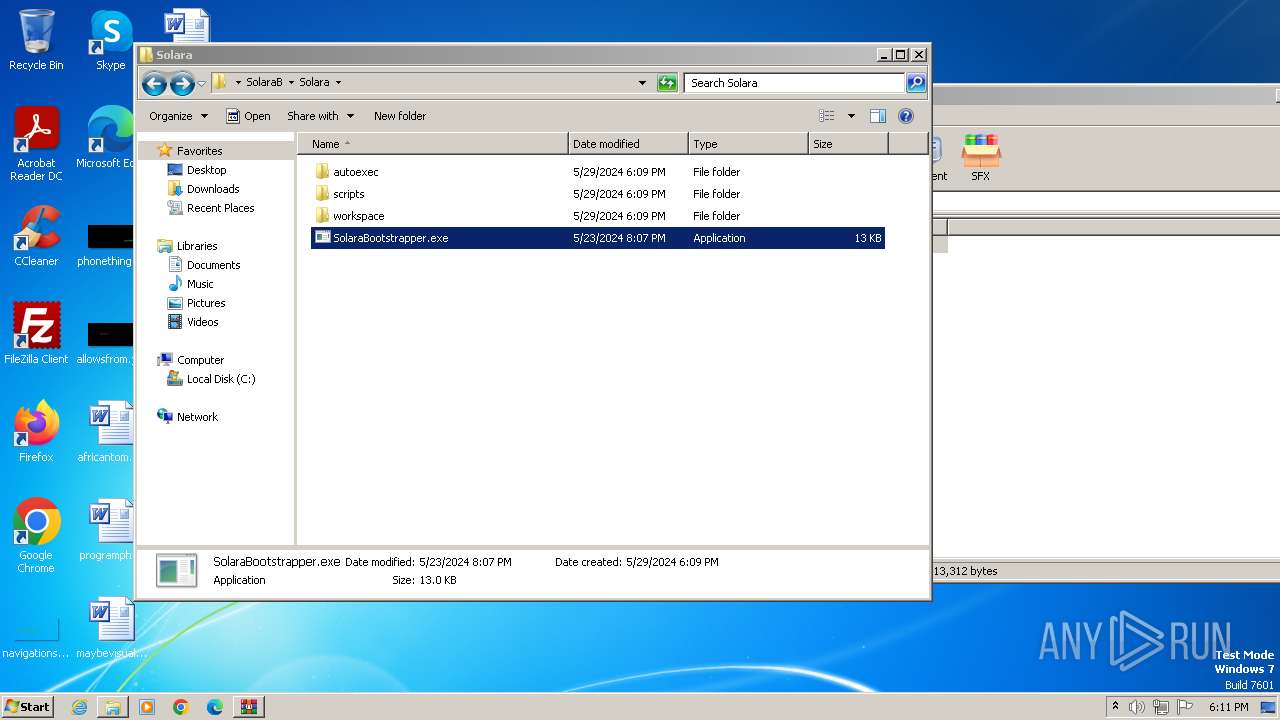Open Chrome from the taskbar
Viewport: 1280px width, 720px height.
[181, 707]
